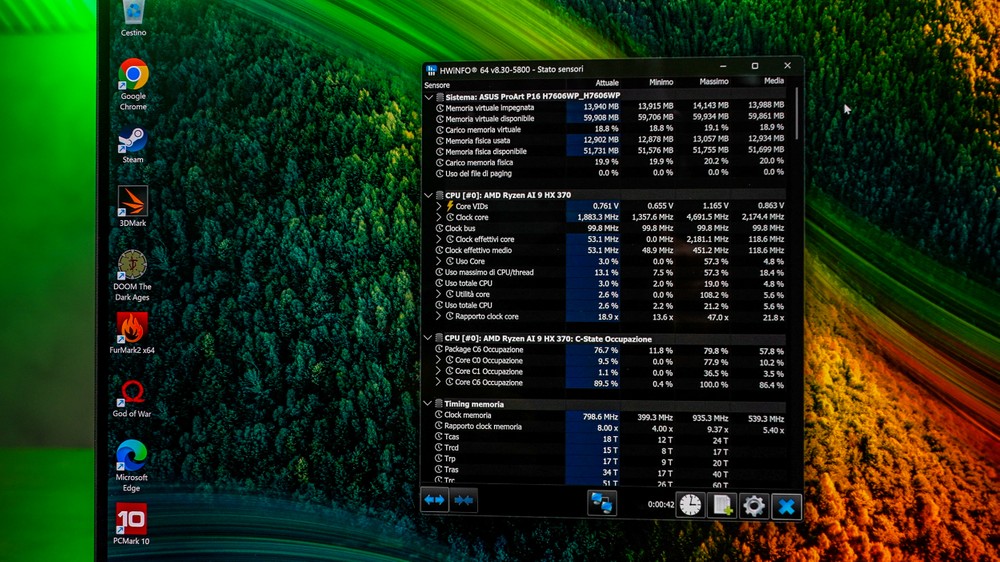This screenshot has height=562, width=1000.
Task: Expand the Clock core row
Action: coord(439,217)
